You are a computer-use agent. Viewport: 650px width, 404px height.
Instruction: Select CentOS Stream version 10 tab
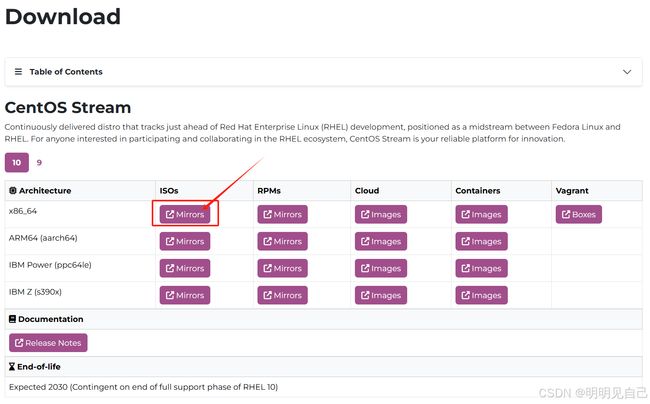tap(17, 162)
